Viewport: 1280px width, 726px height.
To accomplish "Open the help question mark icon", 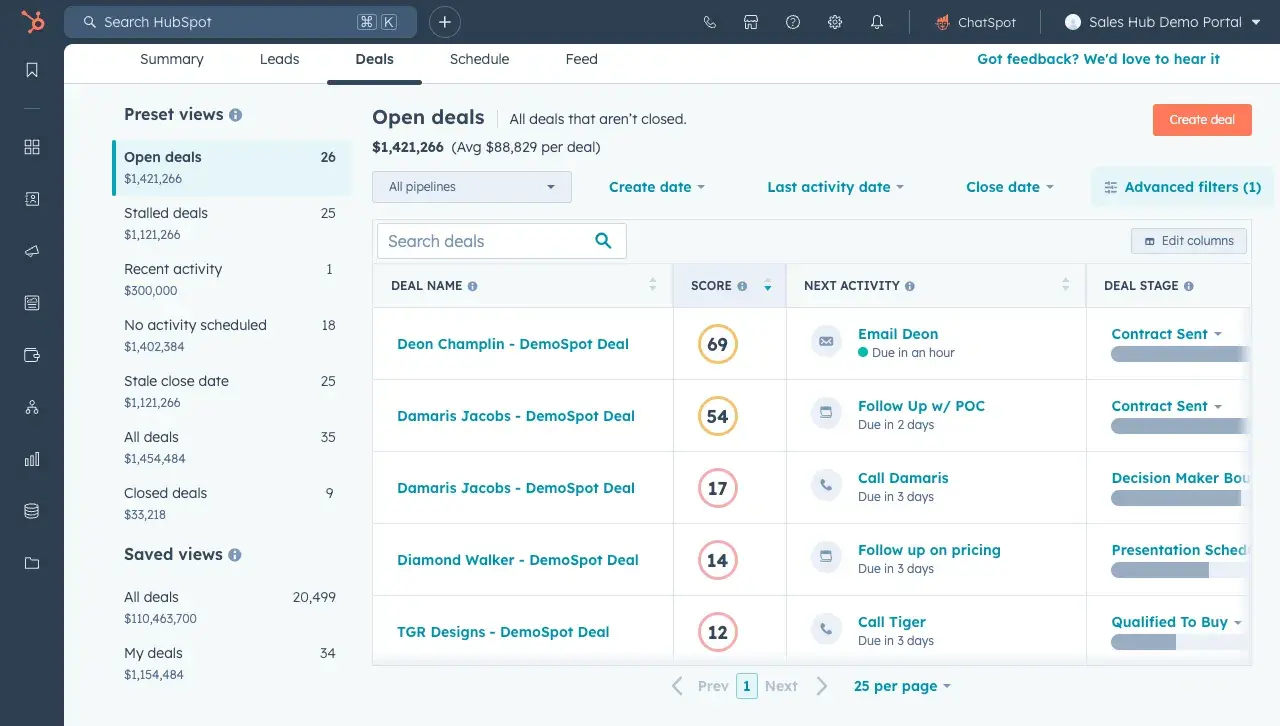I will point(793,22).
